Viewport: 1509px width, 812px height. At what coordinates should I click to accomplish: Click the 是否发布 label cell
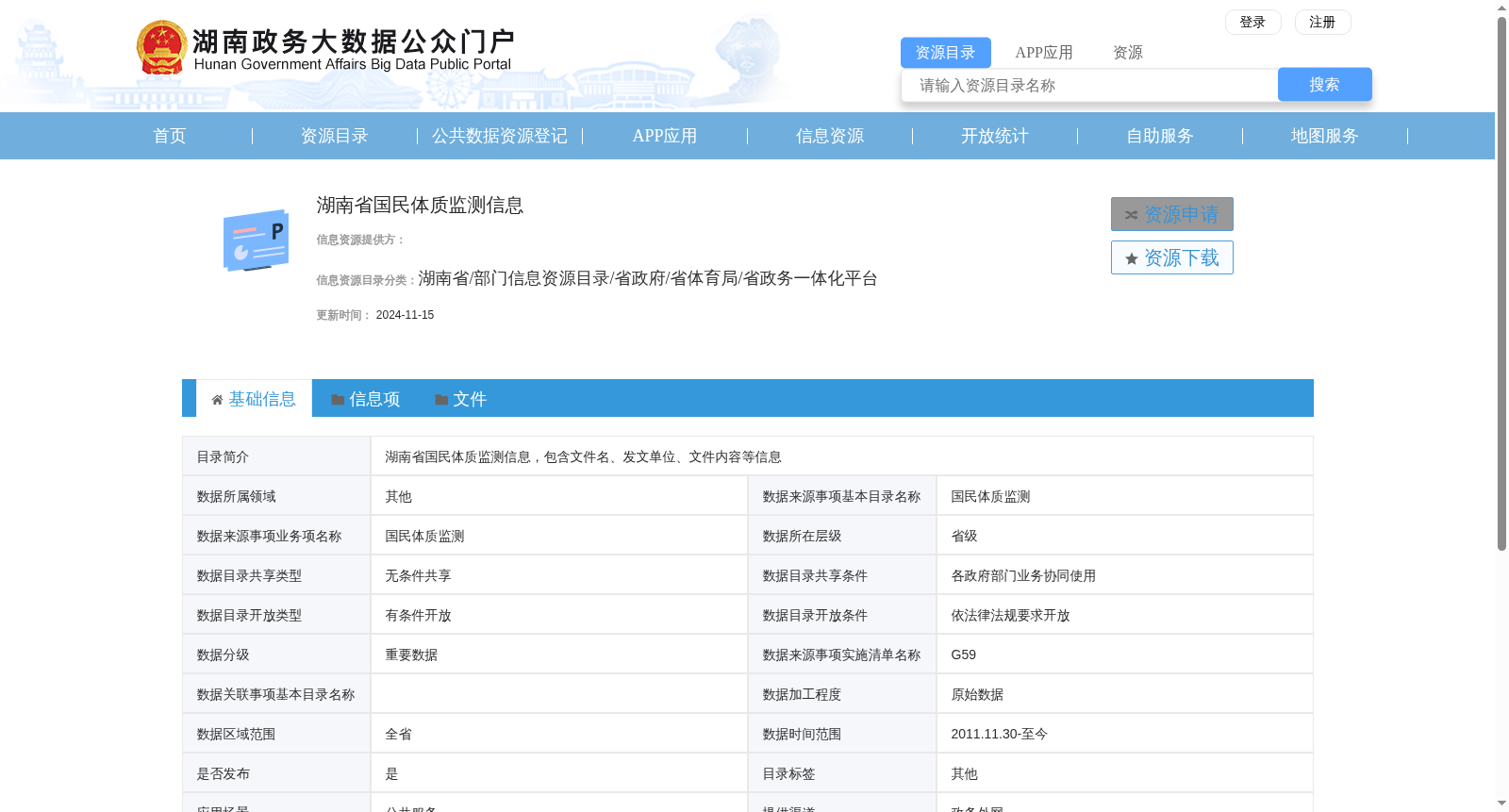click(x=276, y=773)
